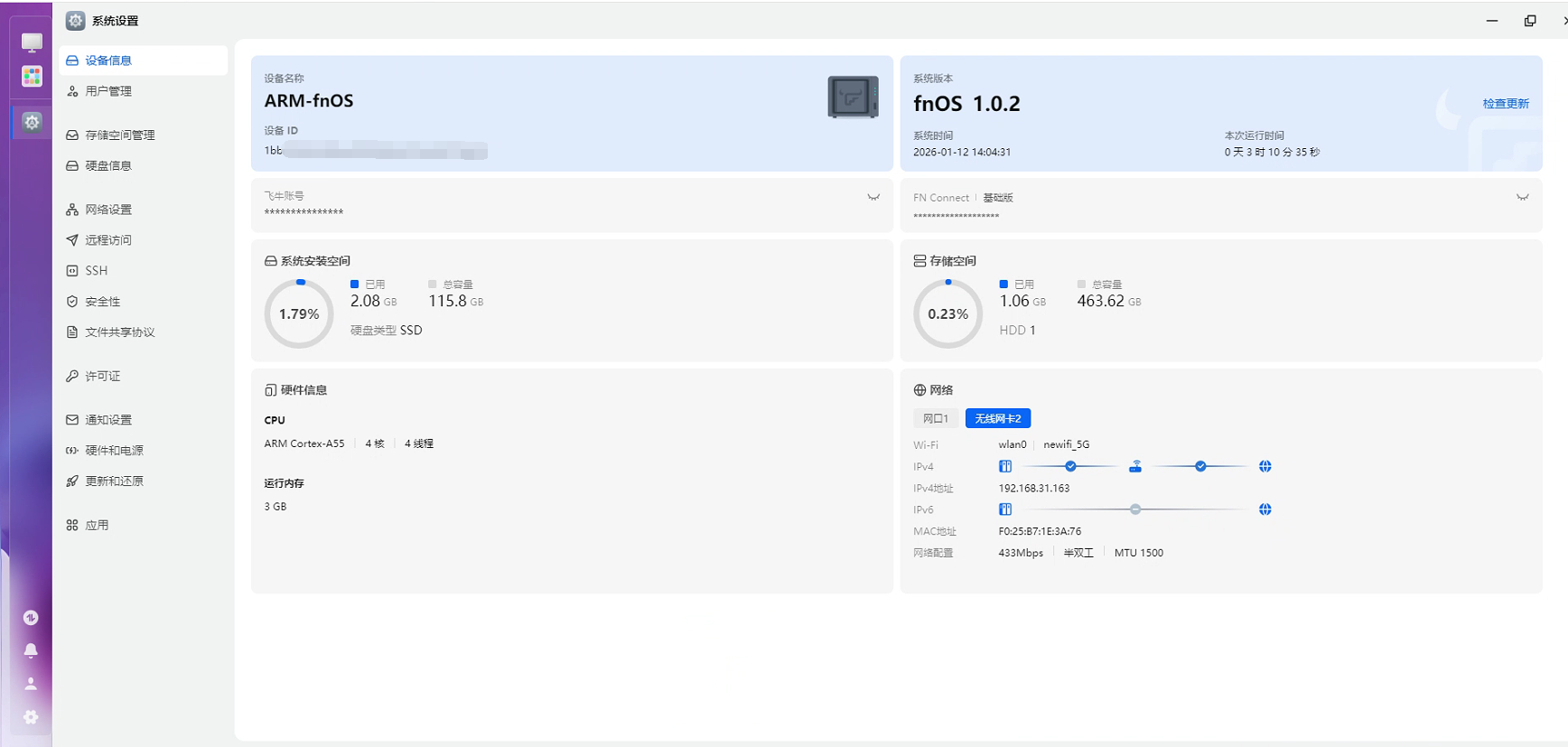Screen dimensions: 1568x747
Task: Maximize the 系统设置 window
Action: click(1530, 21)
